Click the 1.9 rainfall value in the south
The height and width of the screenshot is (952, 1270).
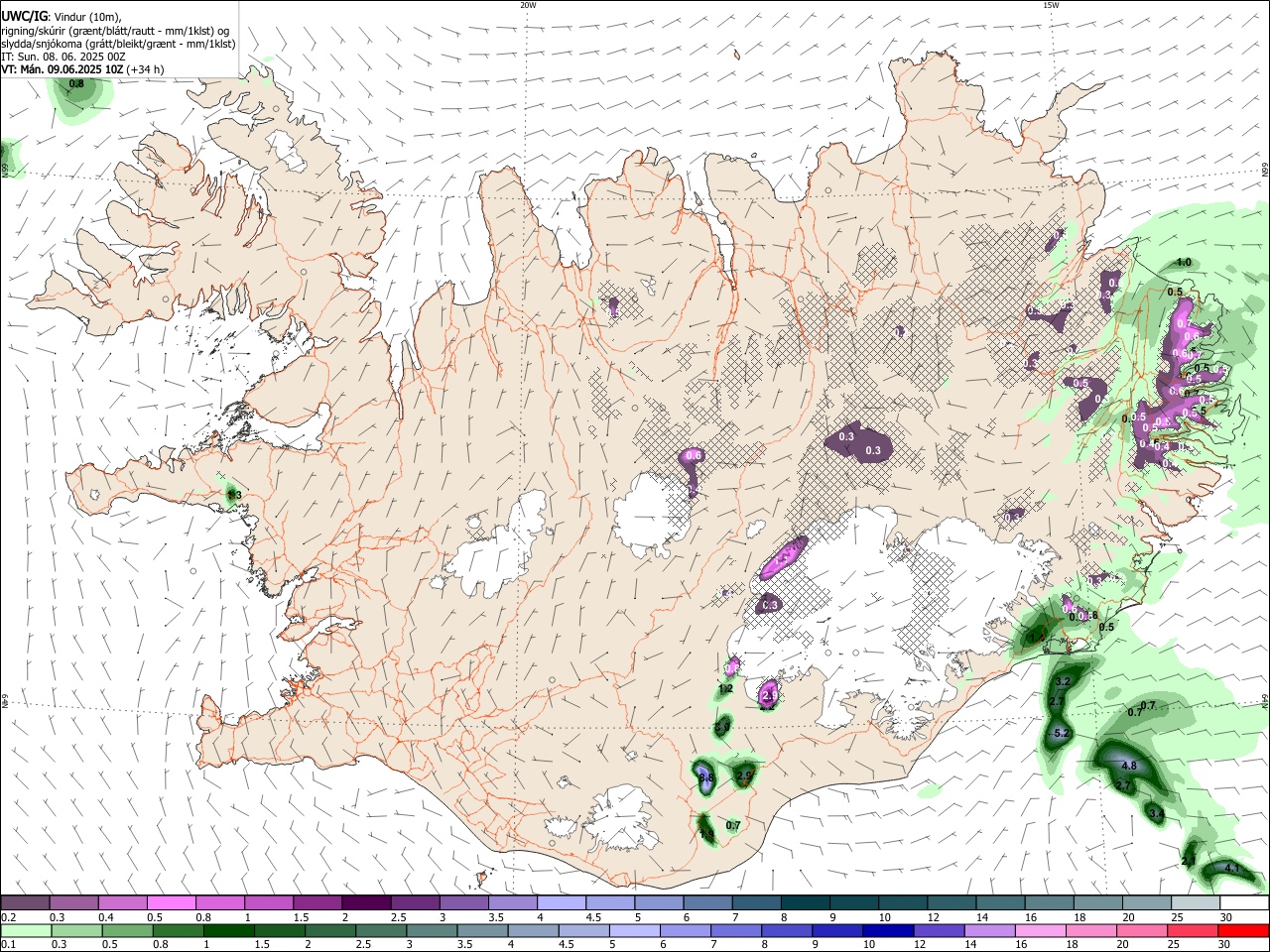tap(706, 835)
